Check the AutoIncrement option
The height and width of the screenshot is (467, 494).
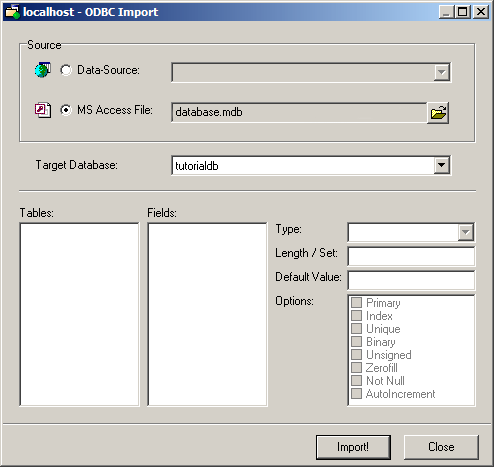pyautogui.click(x=356, y=394)
